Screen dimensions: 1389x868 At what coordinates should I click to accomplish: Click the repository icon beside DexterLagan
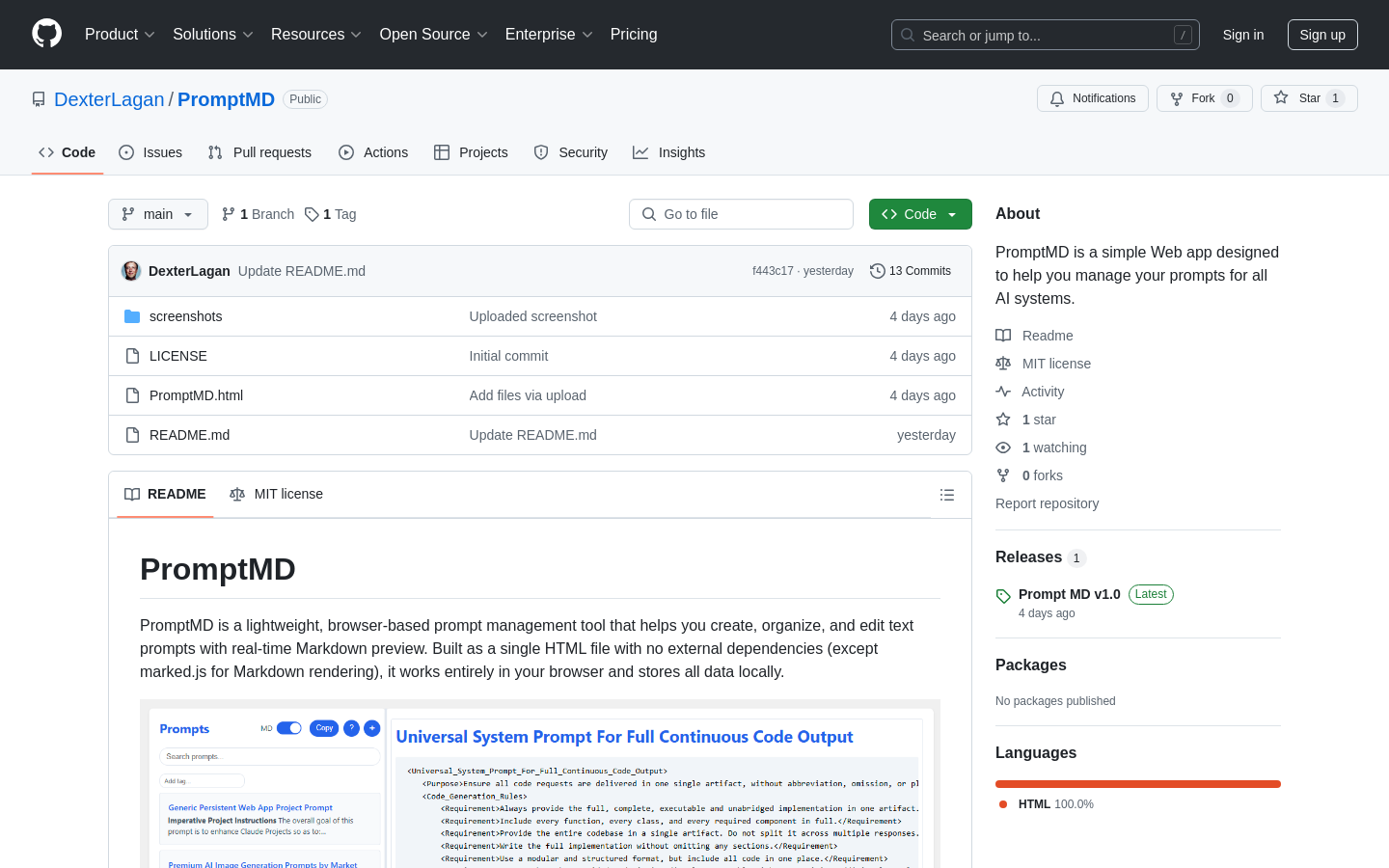click(x=39, y=99)
